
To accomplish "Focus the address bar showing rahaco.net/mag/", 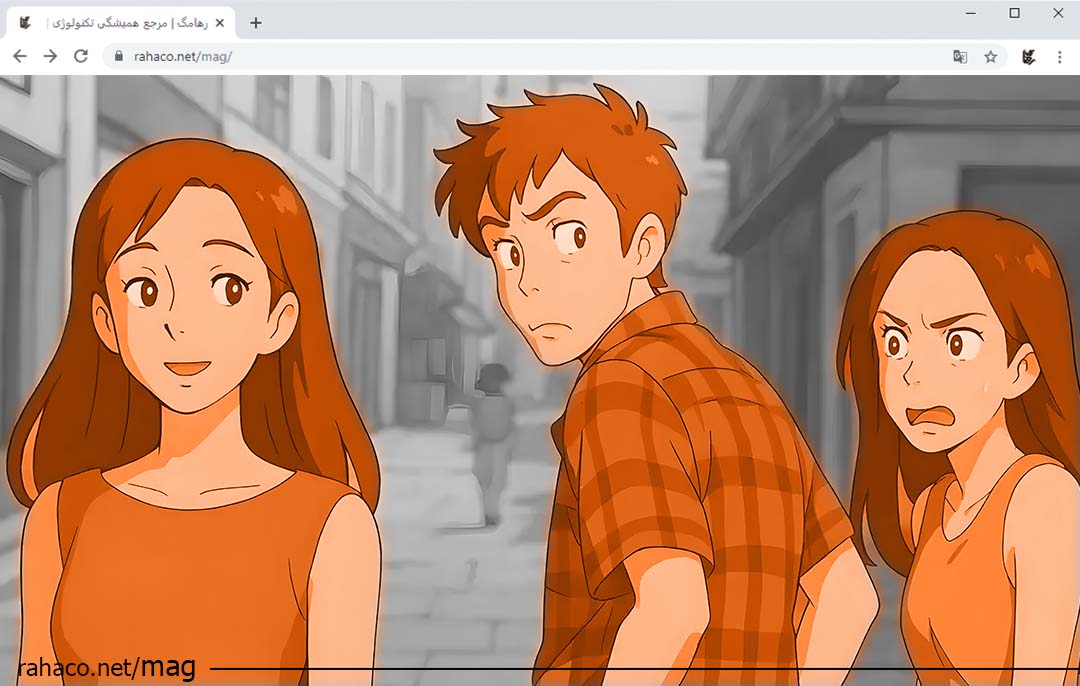I will click(500, 57).
